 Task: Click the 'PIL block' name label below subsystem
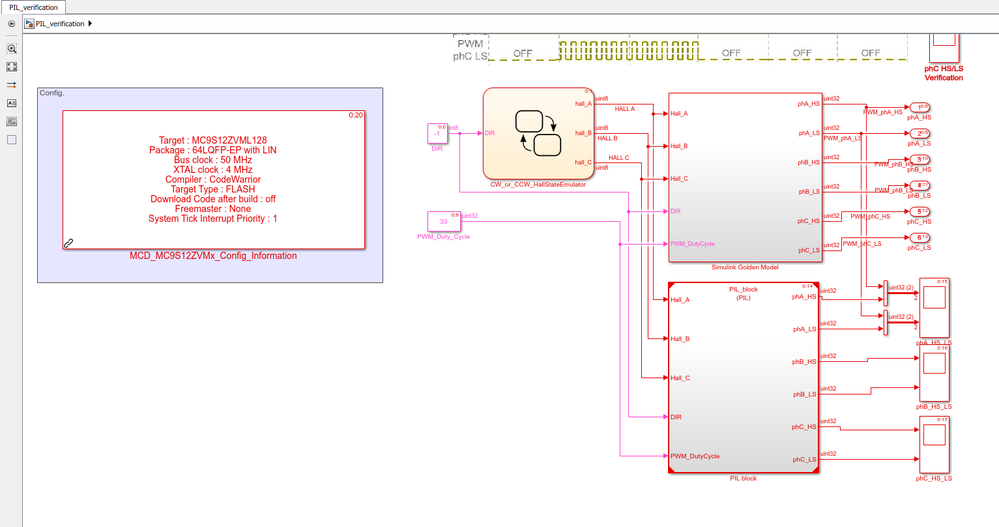click(x=744, y=478)
